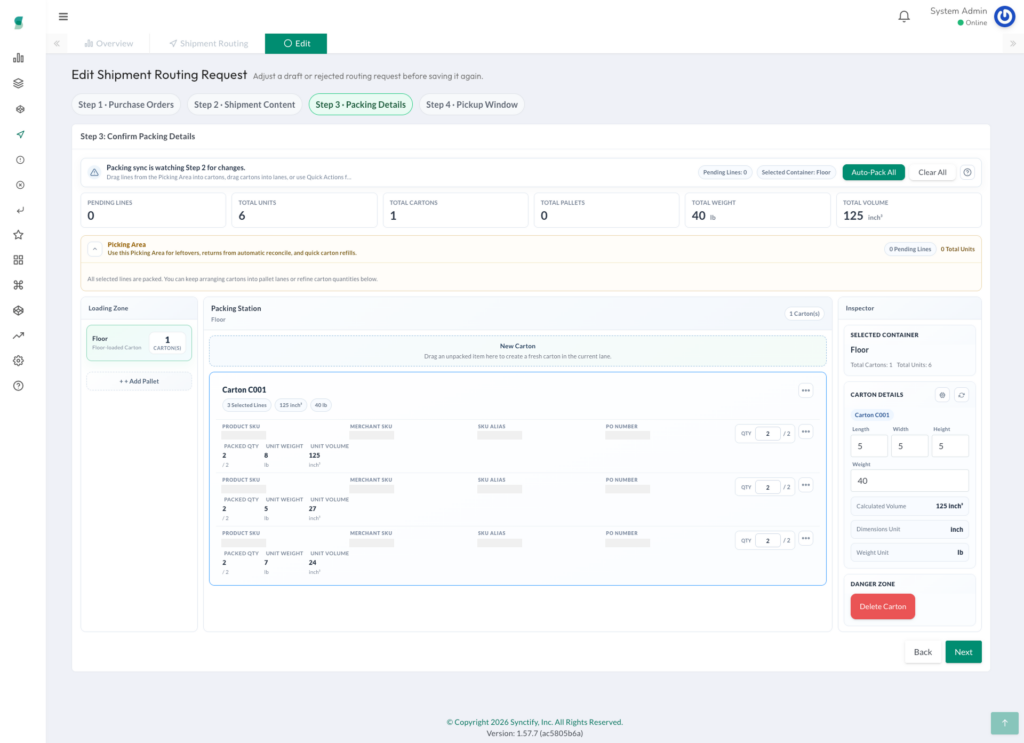1024x743 pixels.
Task: Open the command symbol sidebar icon
Action: tap(18, 285)
